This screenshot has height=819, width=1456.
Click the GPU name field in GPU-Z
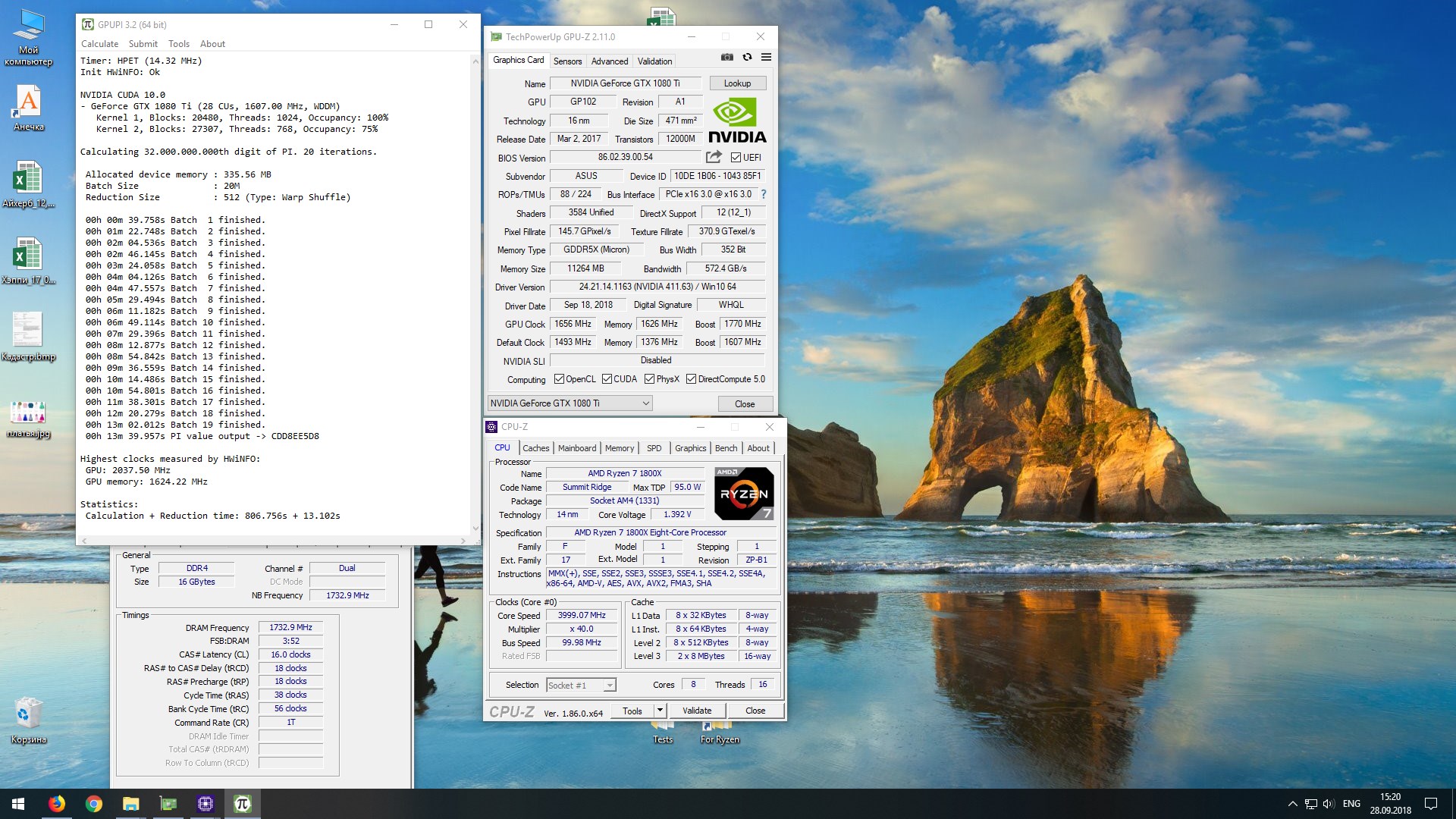click(625, 83)
